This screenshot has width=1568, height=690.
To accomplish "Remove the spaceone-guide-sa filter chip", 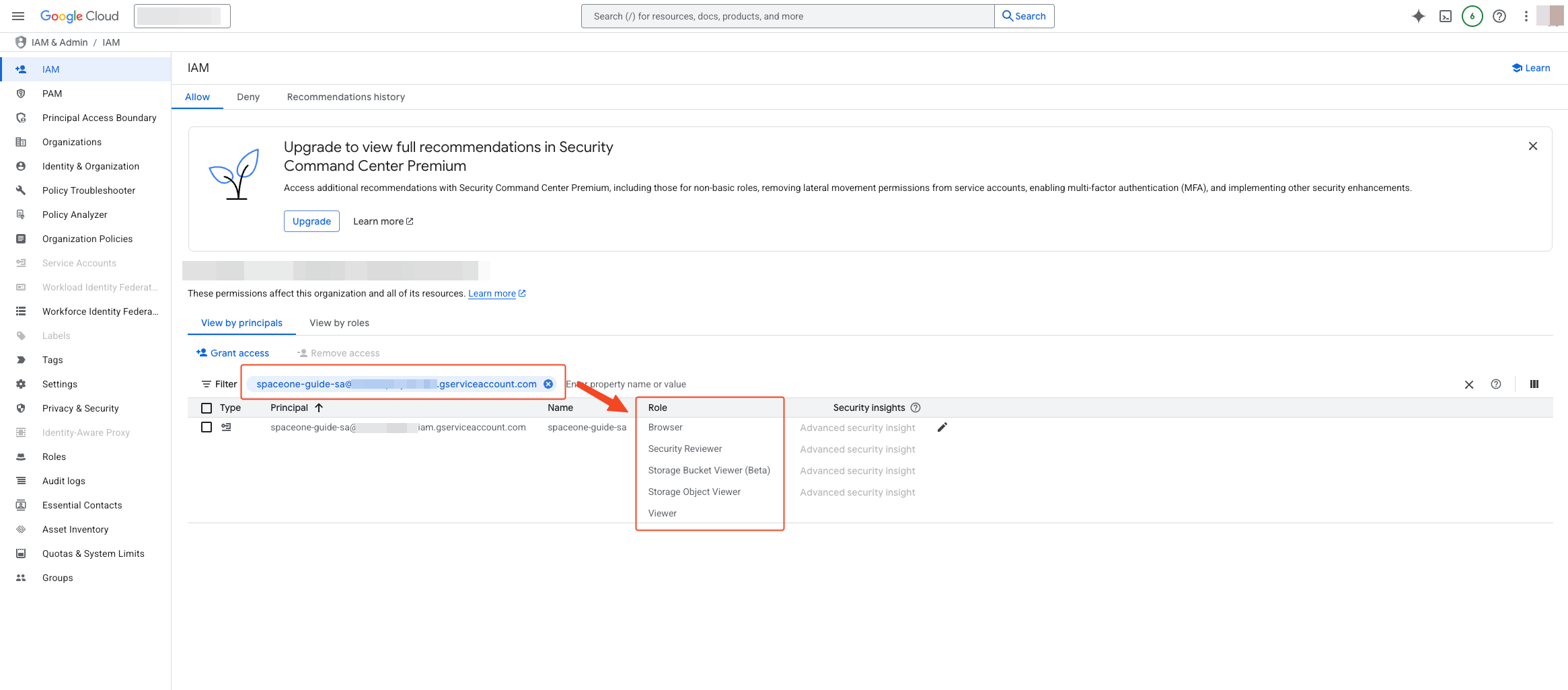I will [x=548, y=384].
